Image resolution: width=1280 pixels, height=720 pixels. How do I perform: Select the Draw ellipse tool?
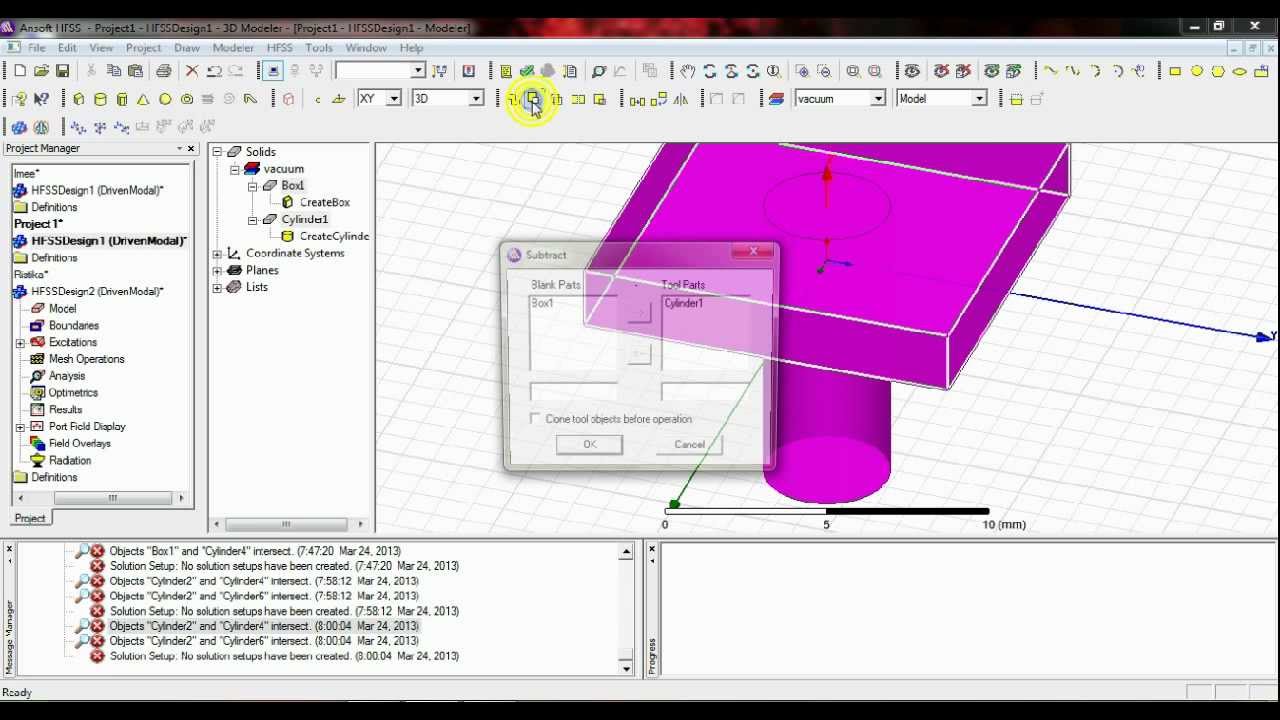click(x=1240, y=71)
